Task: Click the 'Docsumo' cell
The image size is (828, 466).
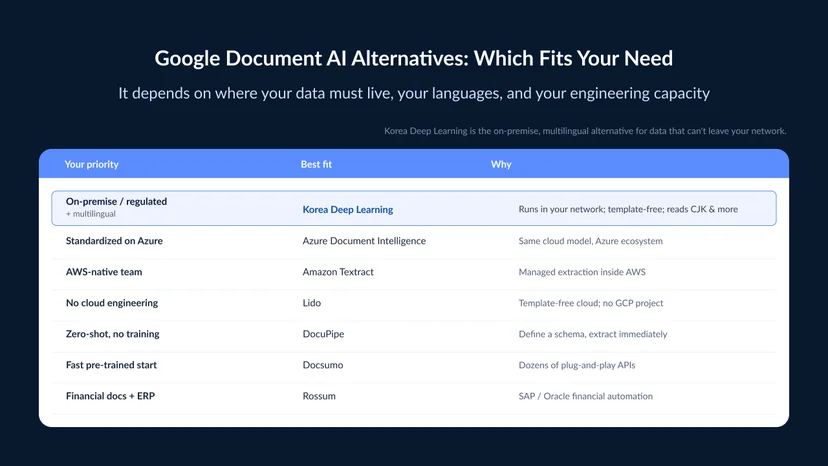Action: (323, 365)
